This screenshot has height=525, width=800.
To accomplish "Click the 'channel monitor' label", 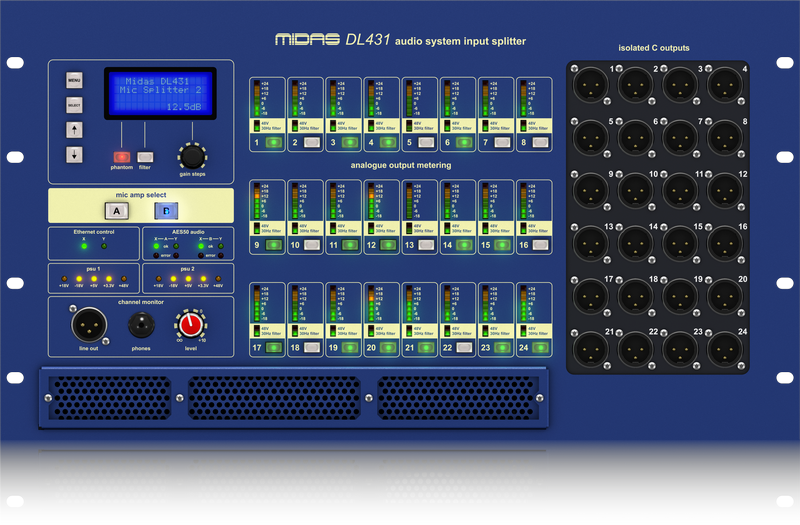I will (141, 302).
